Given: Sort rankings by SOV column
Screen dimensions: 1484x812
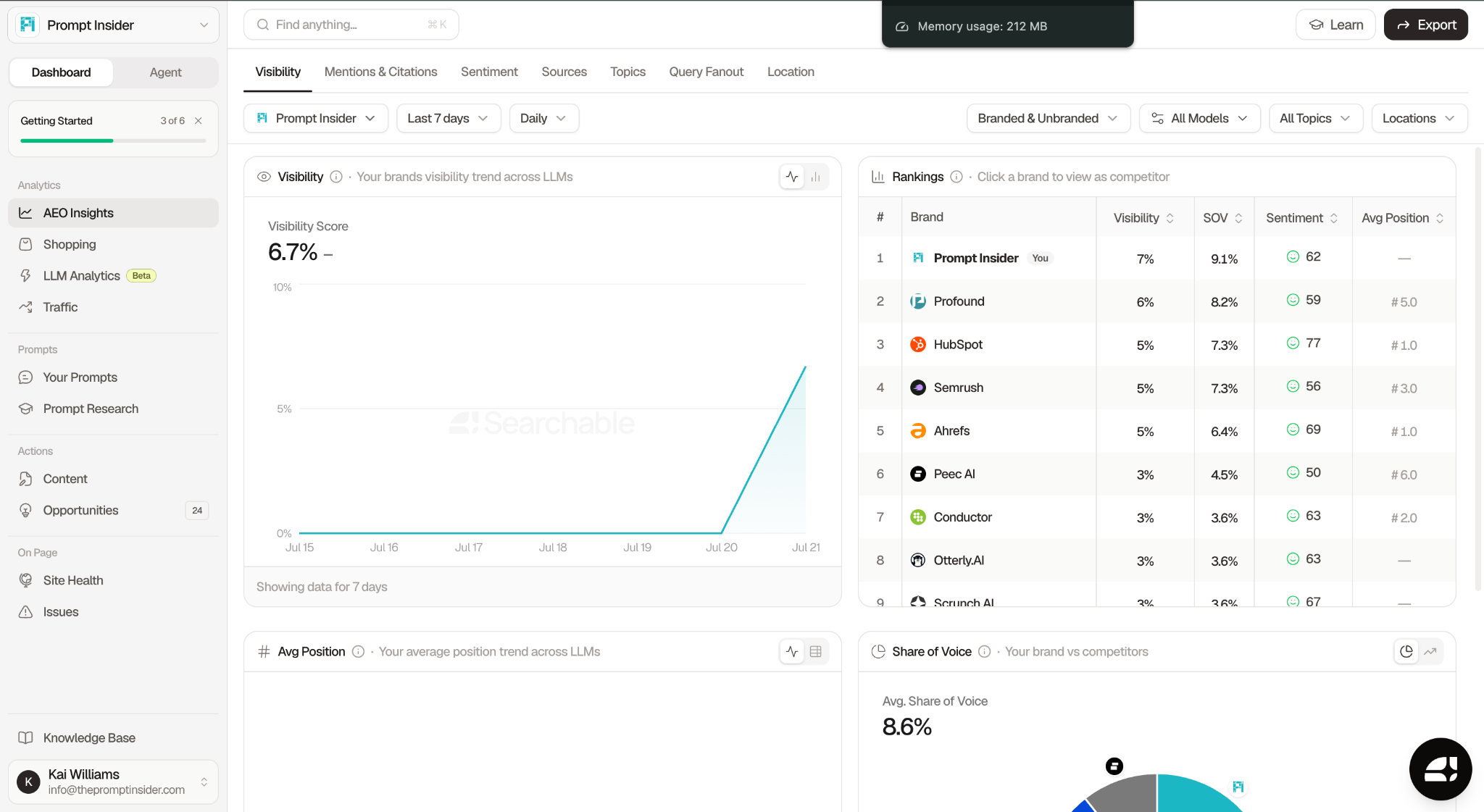Looking at the screenshot, I should click(1222, 217).
